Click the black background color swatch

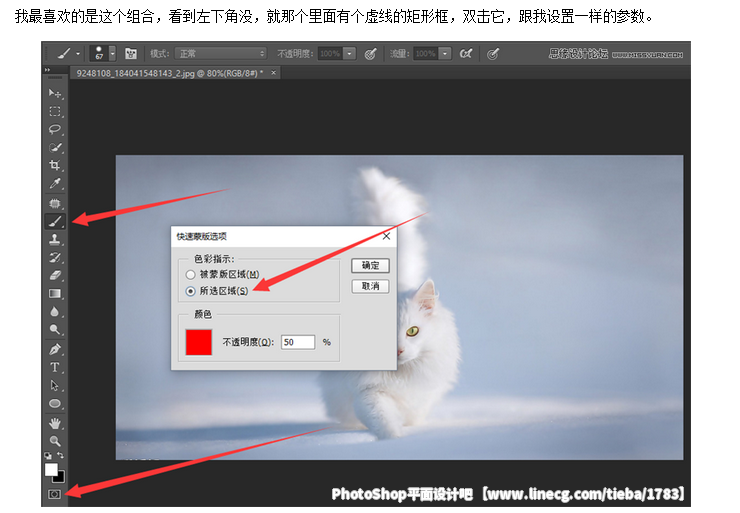pos(60,479)
